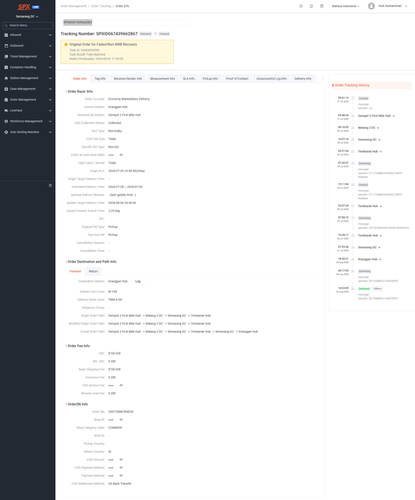This screenshot has height=500, width=415.
Task: Open the Receiver/Sender Info tab
Action: [128, 79]
